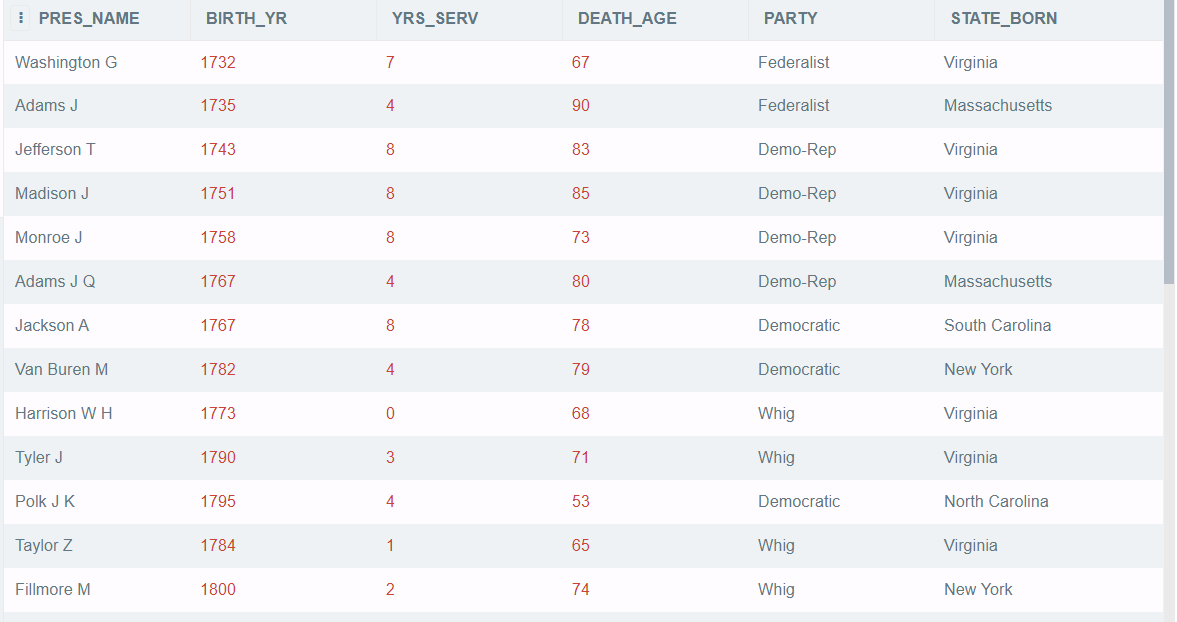Click the Fillmore M name cell
Screen dimensions: 1177x622
coord(53,590)
